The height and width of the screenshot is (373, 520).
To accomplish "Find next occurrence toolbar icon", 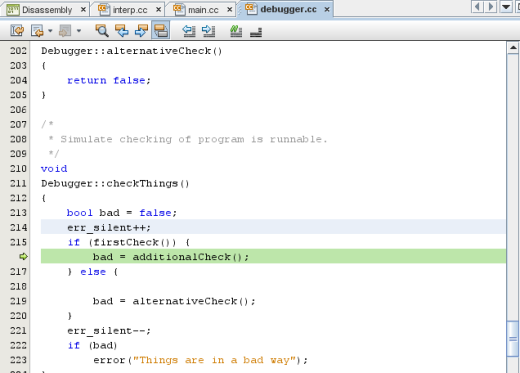I will click(x=141, y=31).
